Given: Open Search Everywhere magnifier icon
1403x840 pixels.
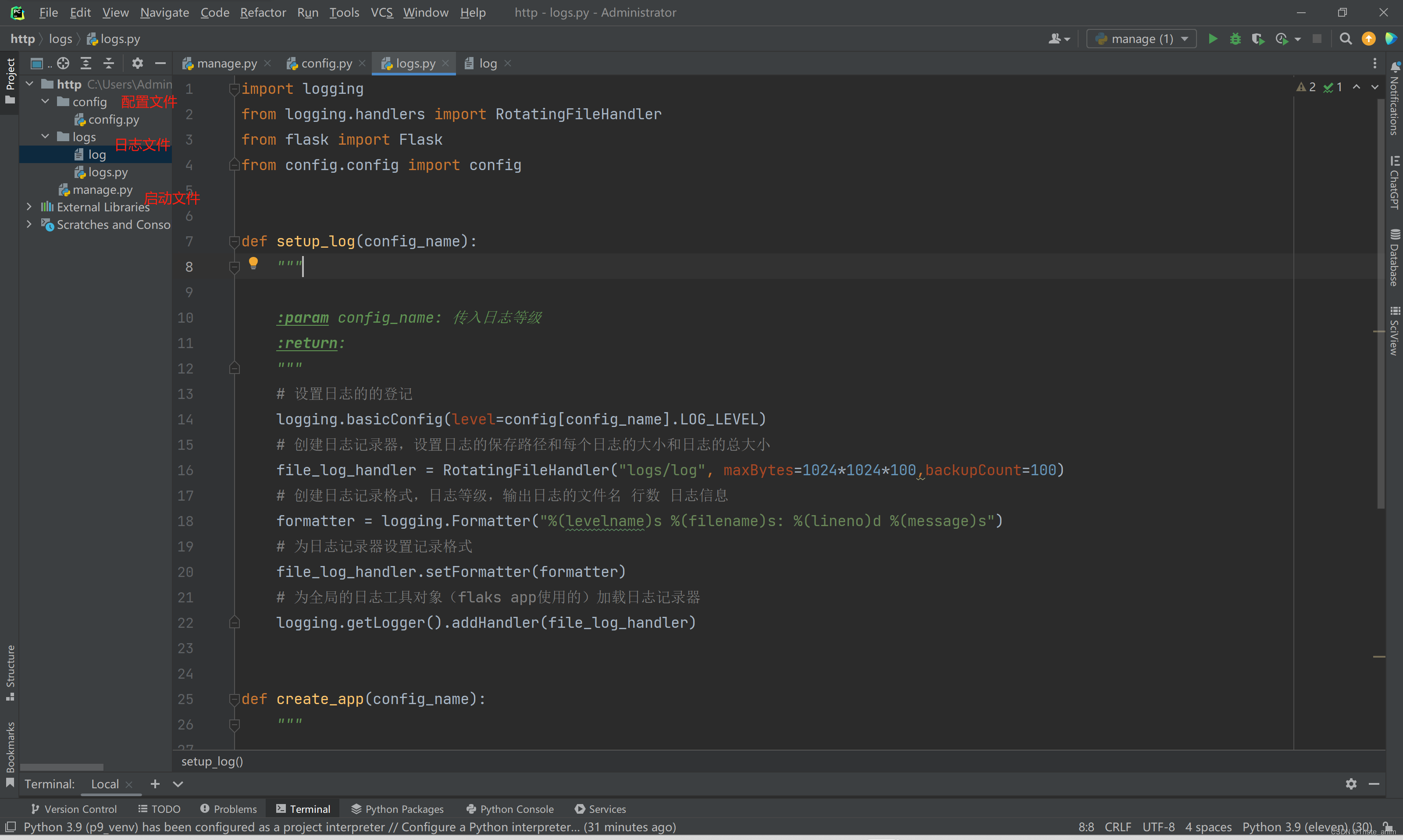Looking at the screenshot, I should pos(1345,39).
